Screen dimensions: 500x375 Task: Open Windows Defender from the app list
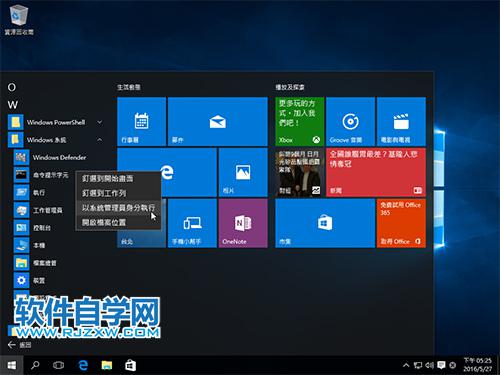pyautogui.click(x=59, y=157)
